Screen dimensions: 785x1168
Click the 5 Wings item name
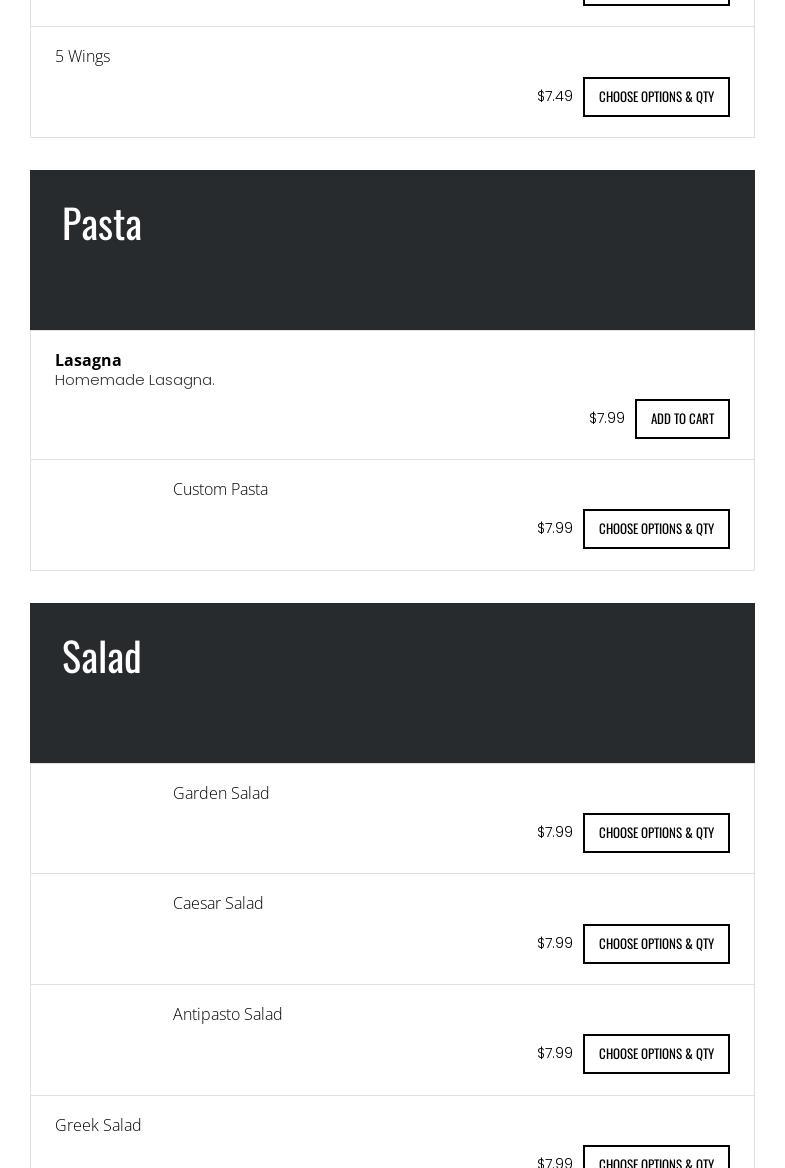click(83, 57)
